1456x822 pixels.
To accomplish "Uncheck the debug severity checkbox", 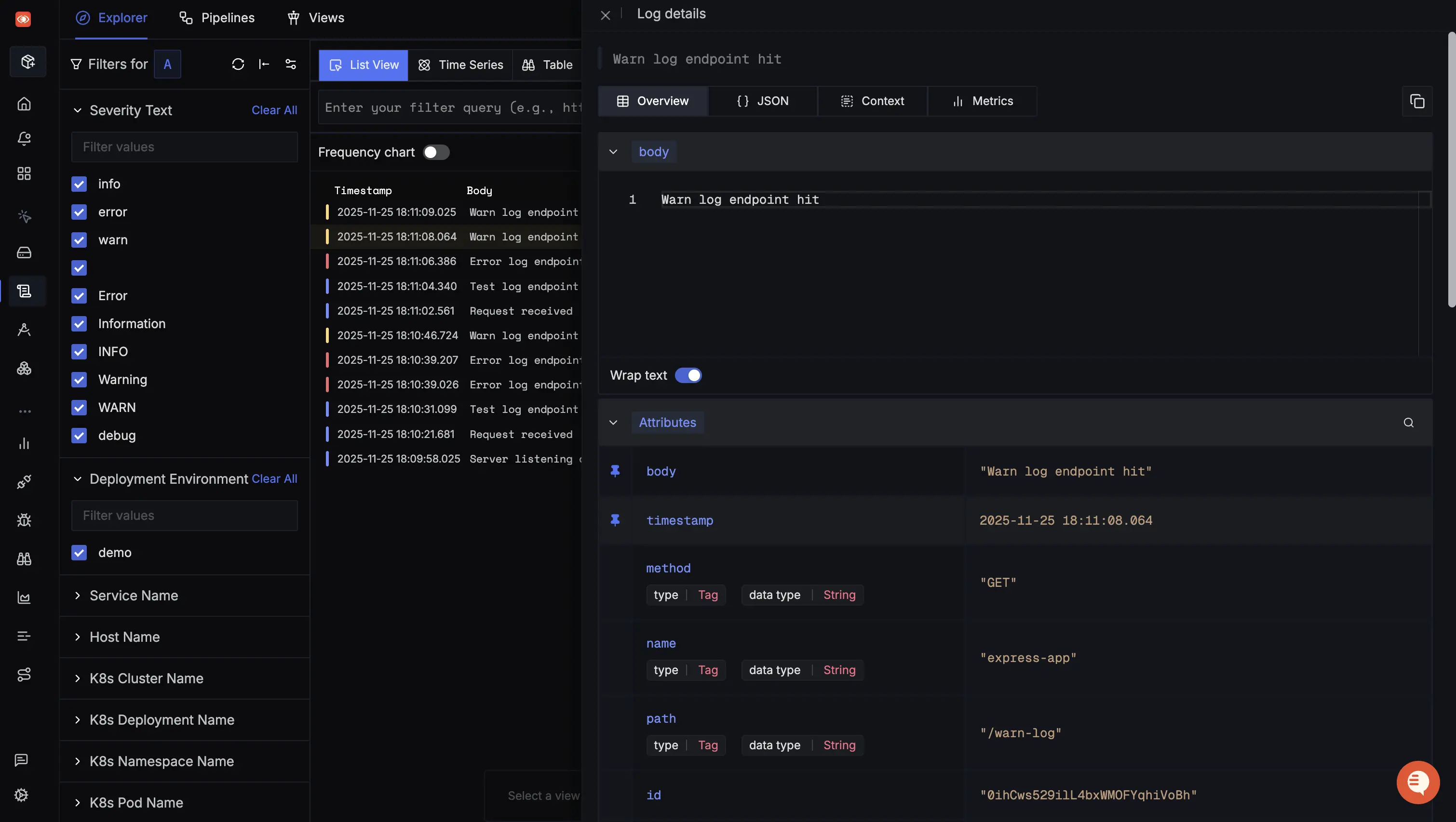I will pos(79,436).
